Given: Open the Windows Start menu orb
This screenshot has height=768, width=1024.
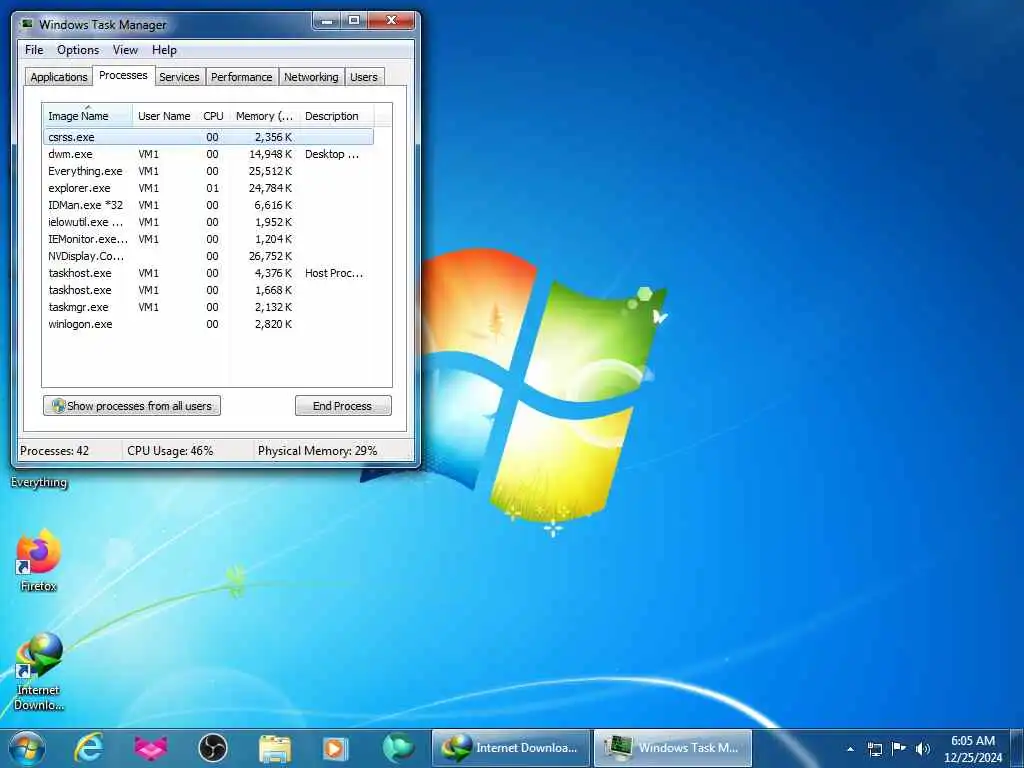Looking at the screenshot, I should click(27, 748).
